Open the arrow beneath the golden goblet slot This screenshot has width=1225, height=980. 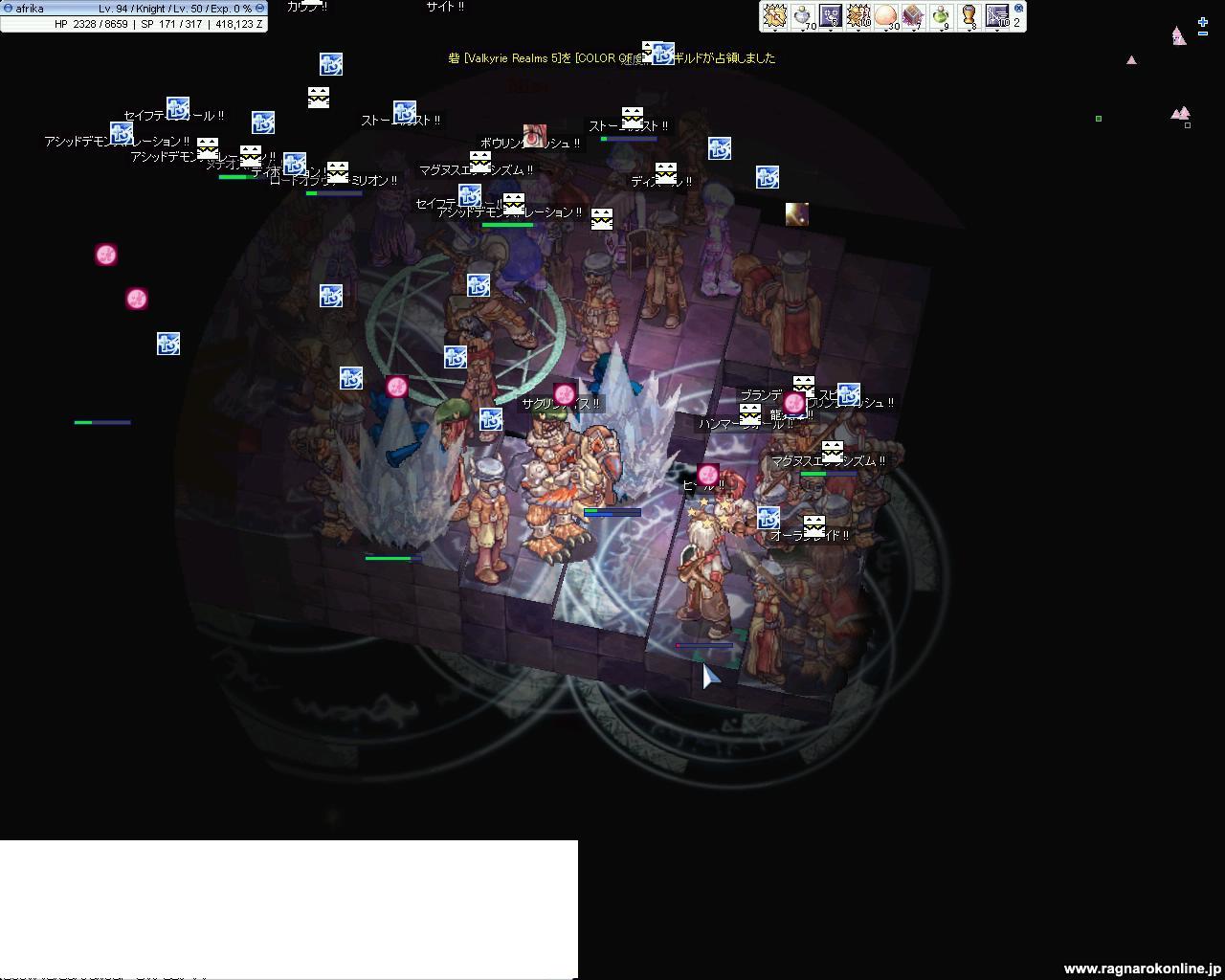click(969, 31)
